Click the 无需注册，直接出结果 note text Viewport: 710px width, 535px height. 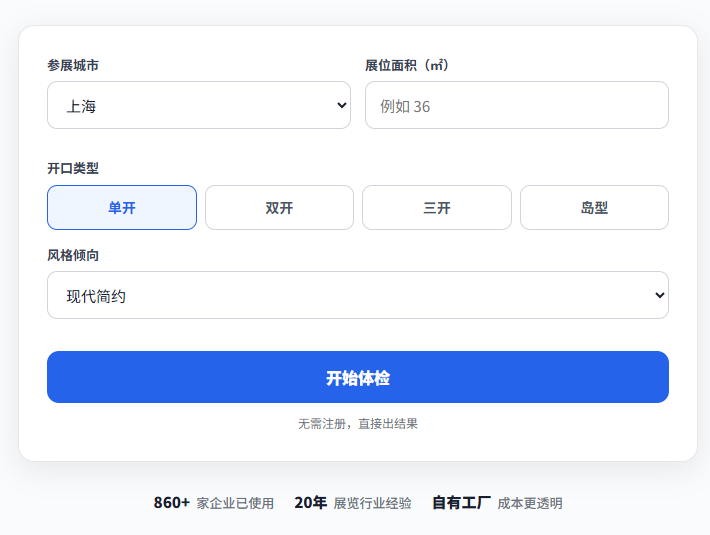[357, 424]
